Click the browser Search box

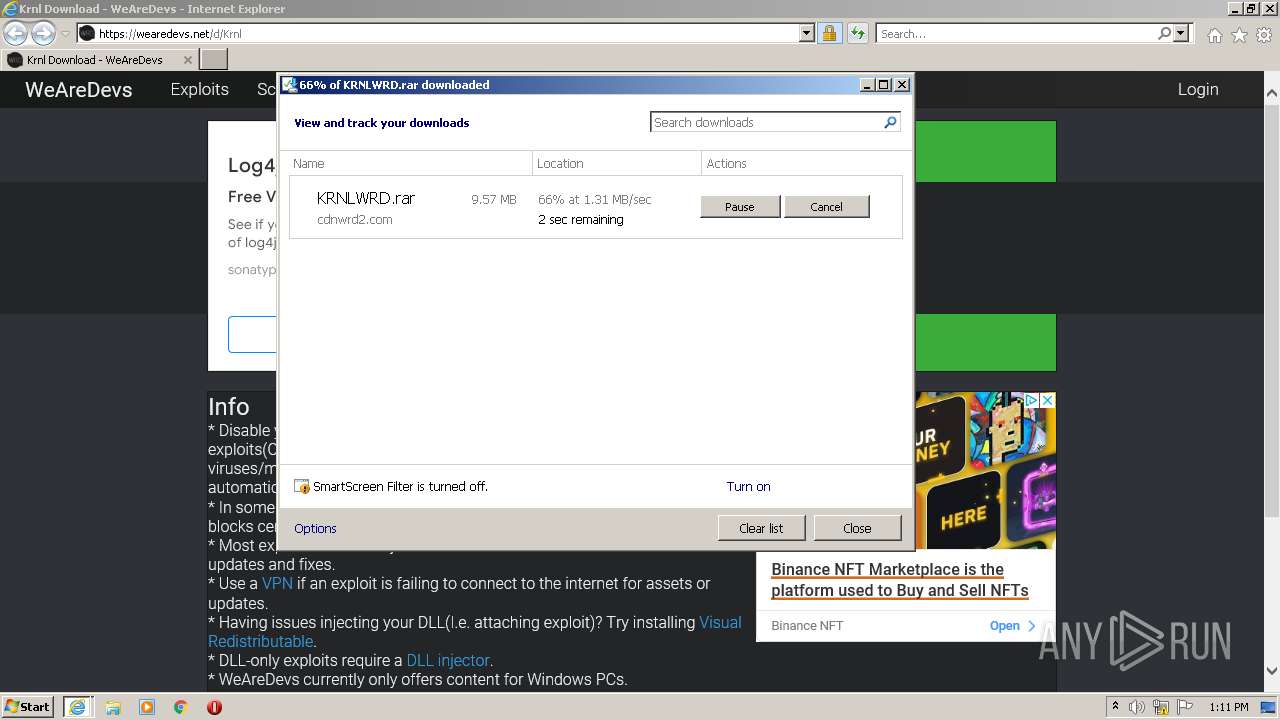click(x=1016, y=33)
